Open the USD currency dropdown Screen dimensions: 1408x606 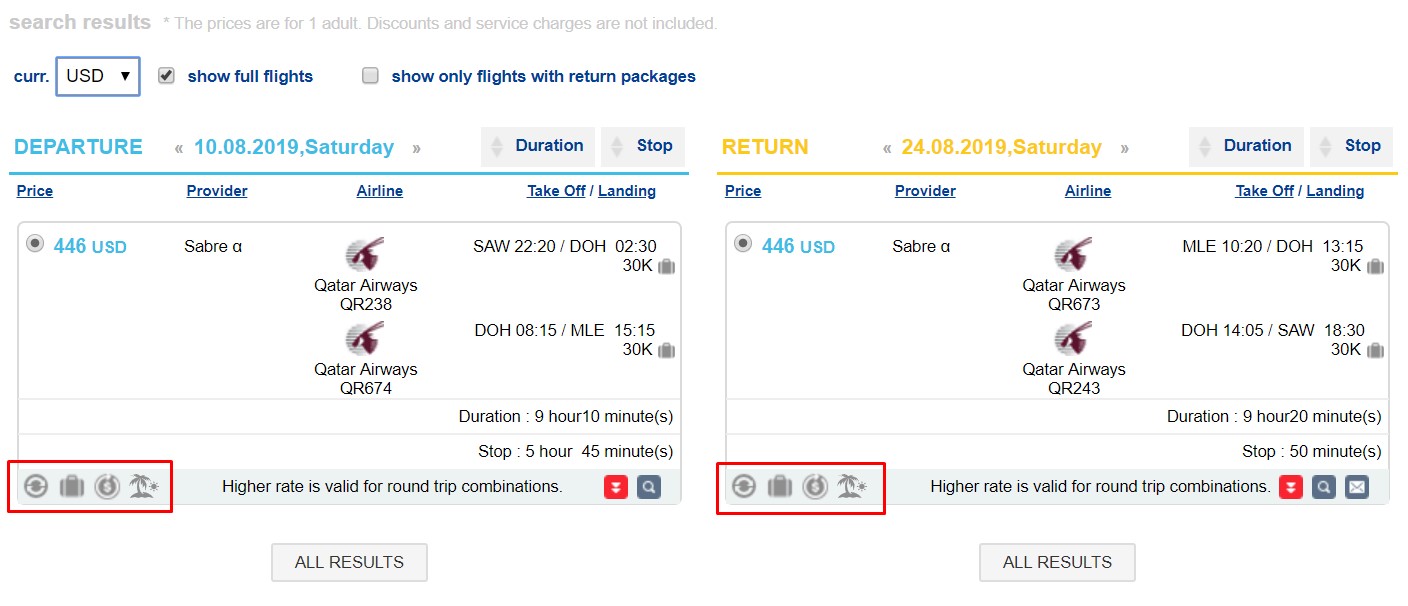coord(98,76)
